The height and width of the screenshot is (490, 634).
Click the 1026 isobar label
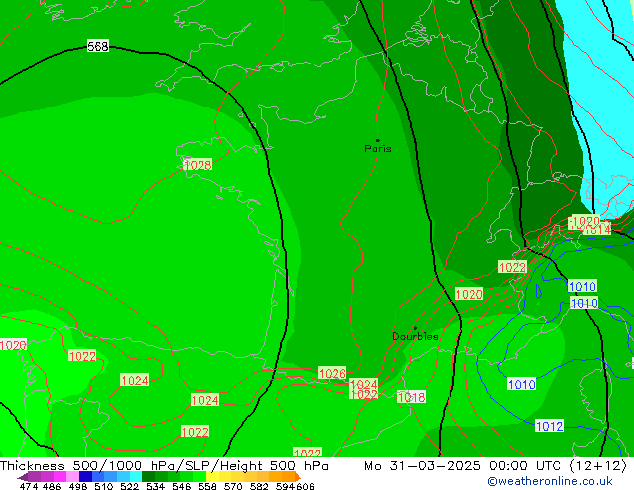[332, 373]
